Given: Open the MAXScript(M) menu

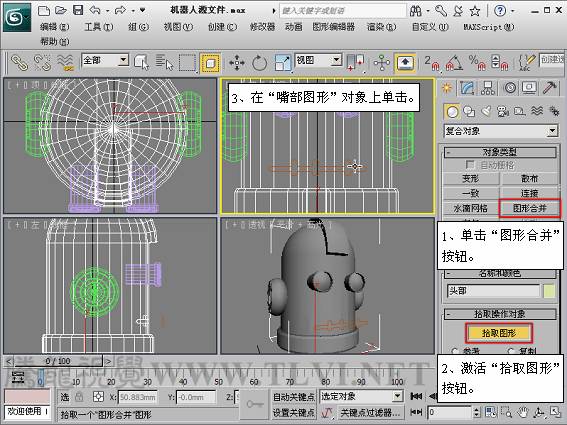Looking at the screenshot, I should coord(489,27).
